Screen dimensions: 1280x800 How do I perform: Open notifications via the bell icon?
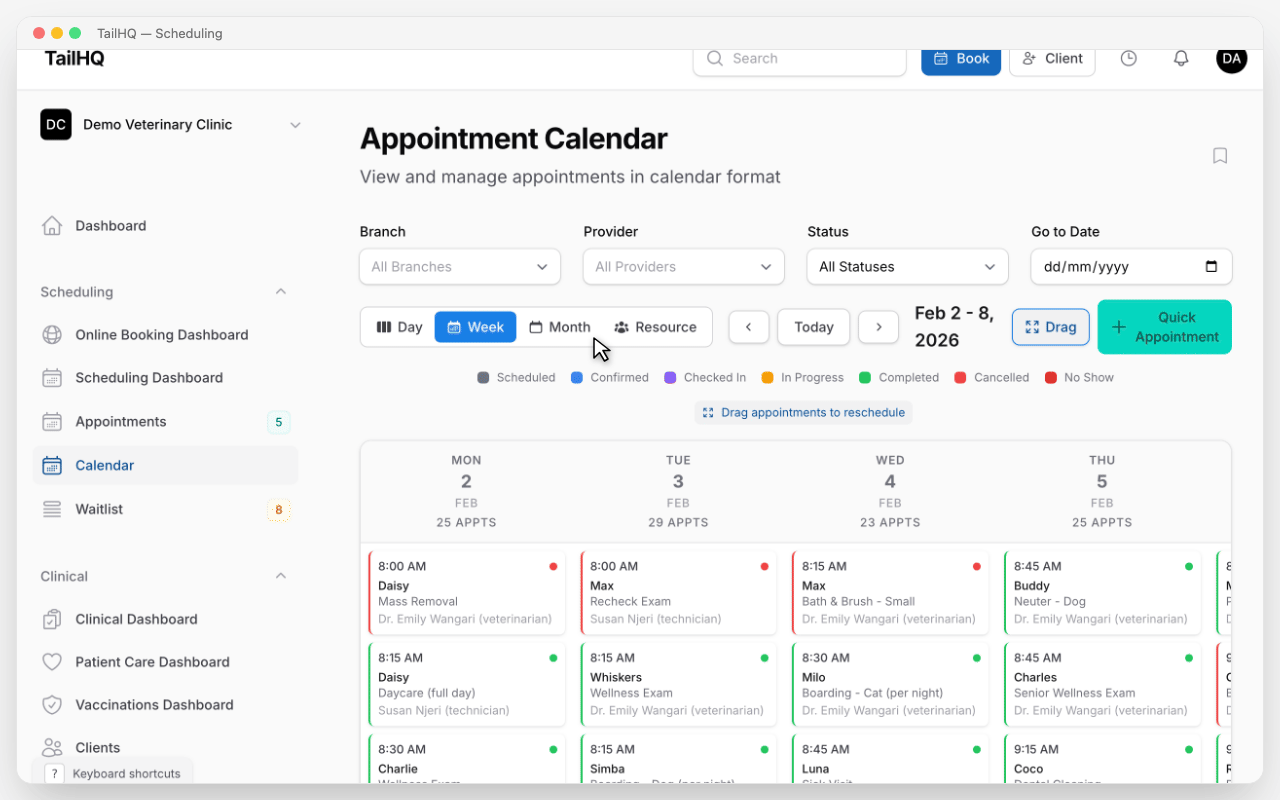point(1180,58)
